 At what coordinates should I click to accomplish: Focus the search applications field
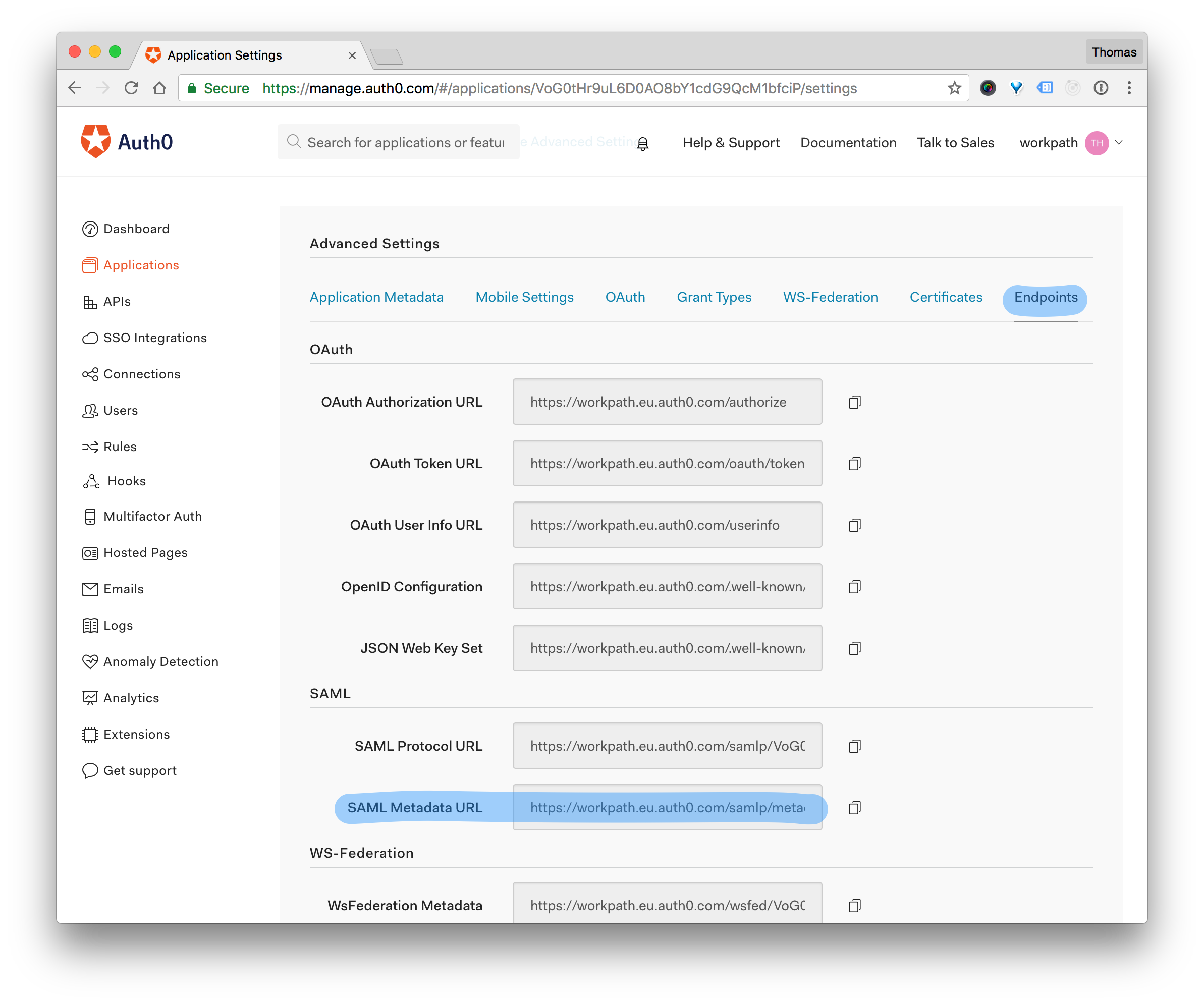[399, 142]
